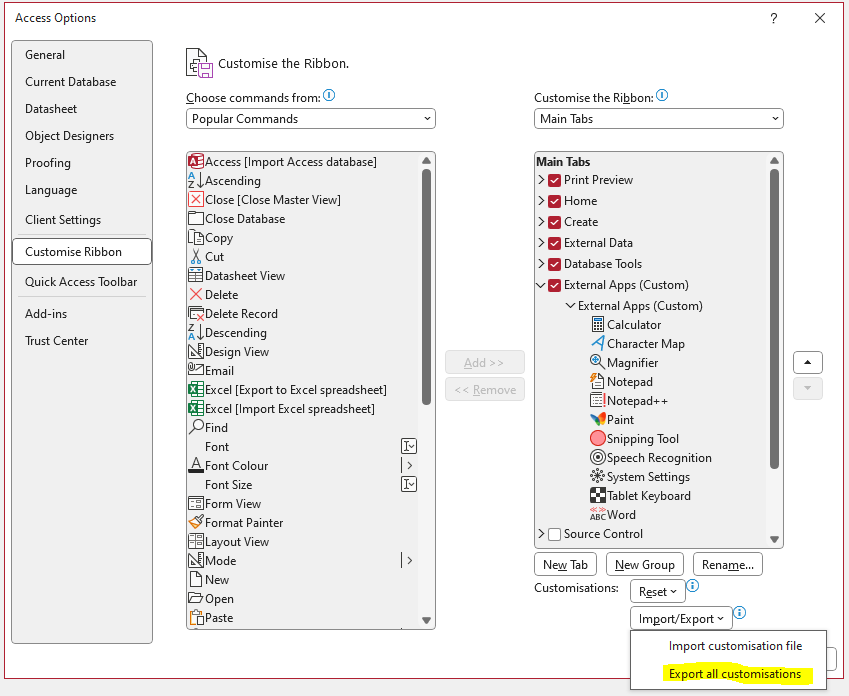Click down arrow of commands list scrollbar
849x696 pixels.
pos(427,620)
